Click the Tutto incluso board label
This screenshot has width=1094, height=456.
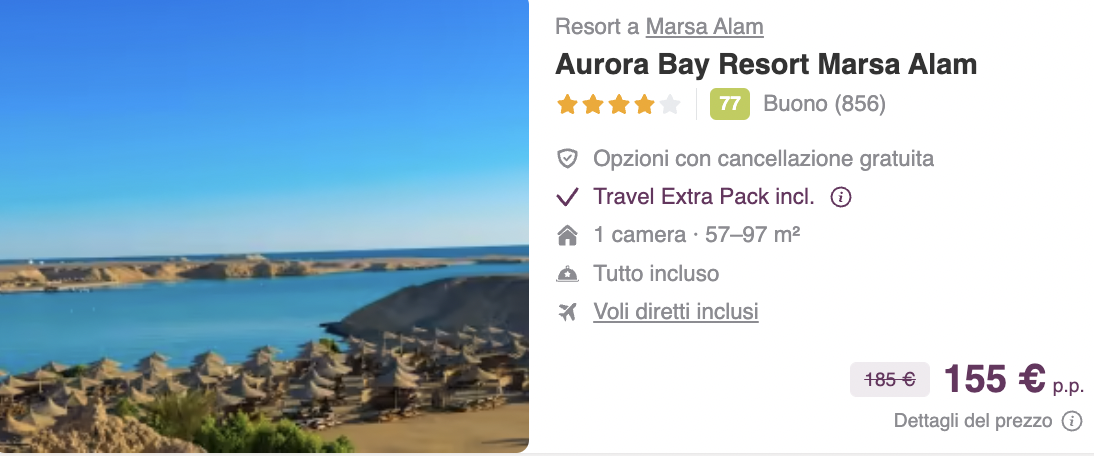click(x=656, y=274)
